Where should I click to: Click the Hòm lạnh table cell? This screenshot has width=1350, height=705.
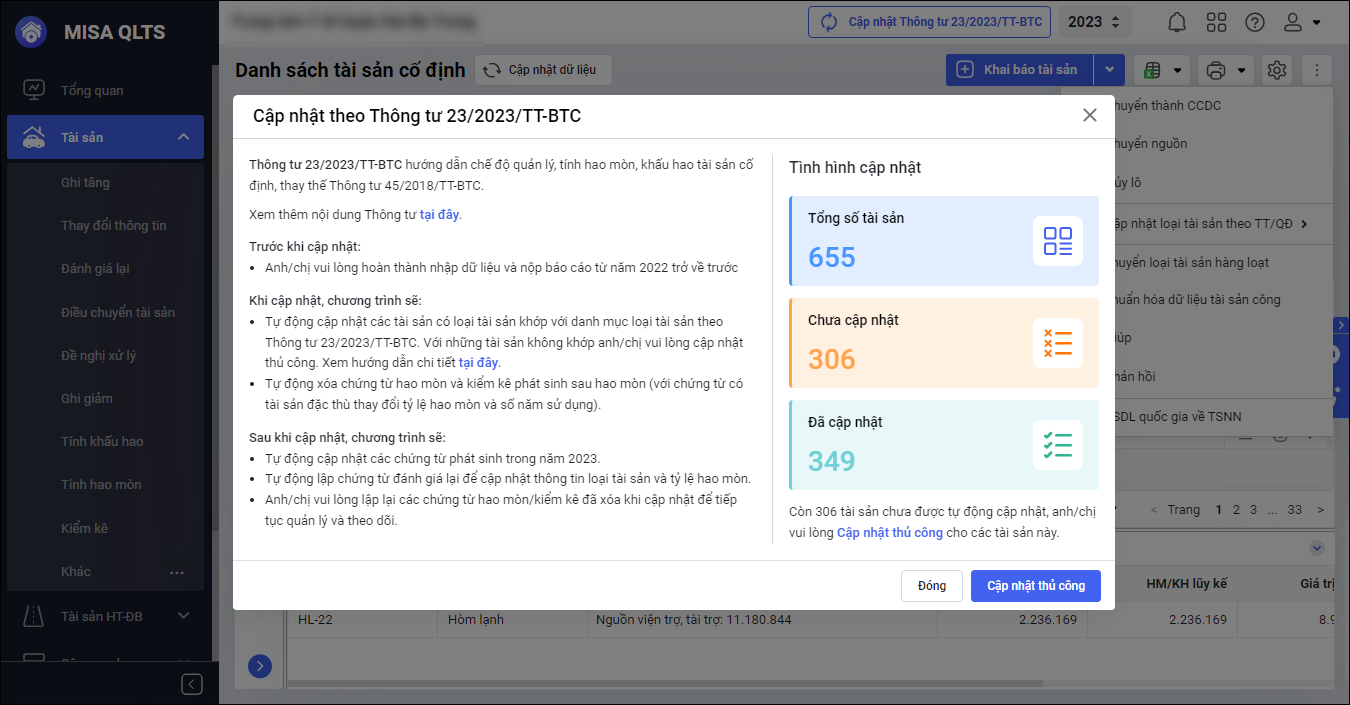click(x=512, y=620)
